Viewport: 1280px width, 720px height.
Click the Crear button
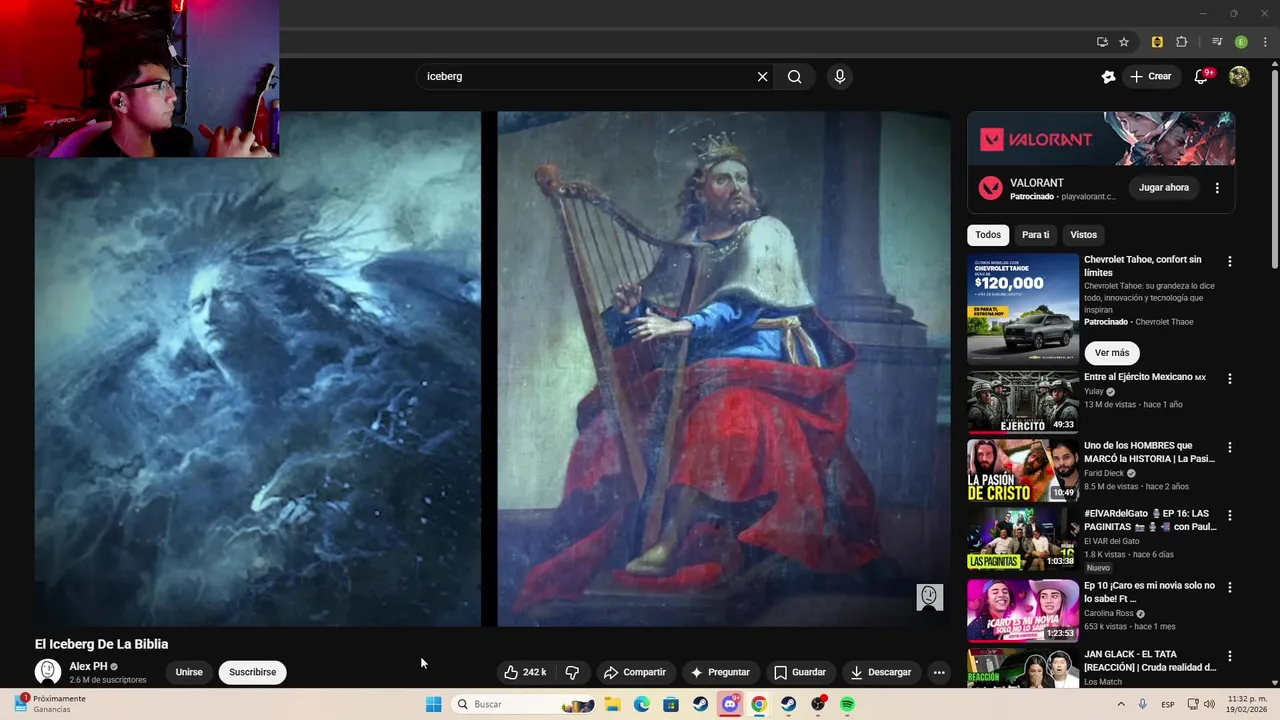1150,76
